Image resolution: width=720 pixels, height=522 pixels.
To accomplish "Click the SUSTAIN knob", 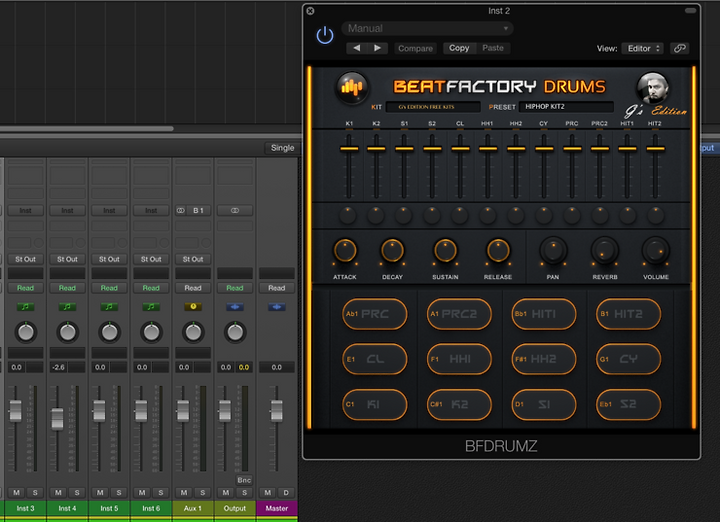I will click(x=445, y=250).
